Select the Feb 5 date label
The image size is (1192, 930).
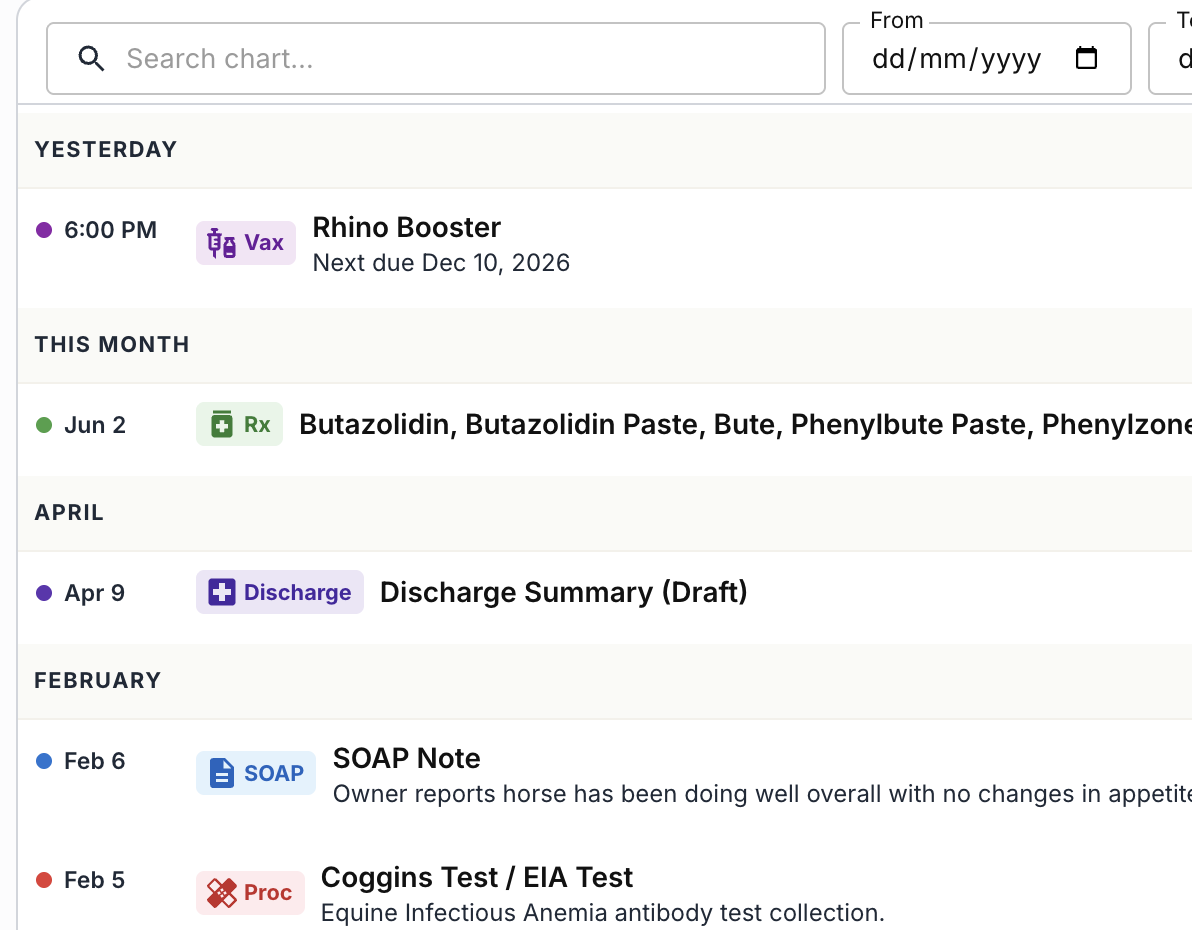pyautogui.click(x=94, y=881)
